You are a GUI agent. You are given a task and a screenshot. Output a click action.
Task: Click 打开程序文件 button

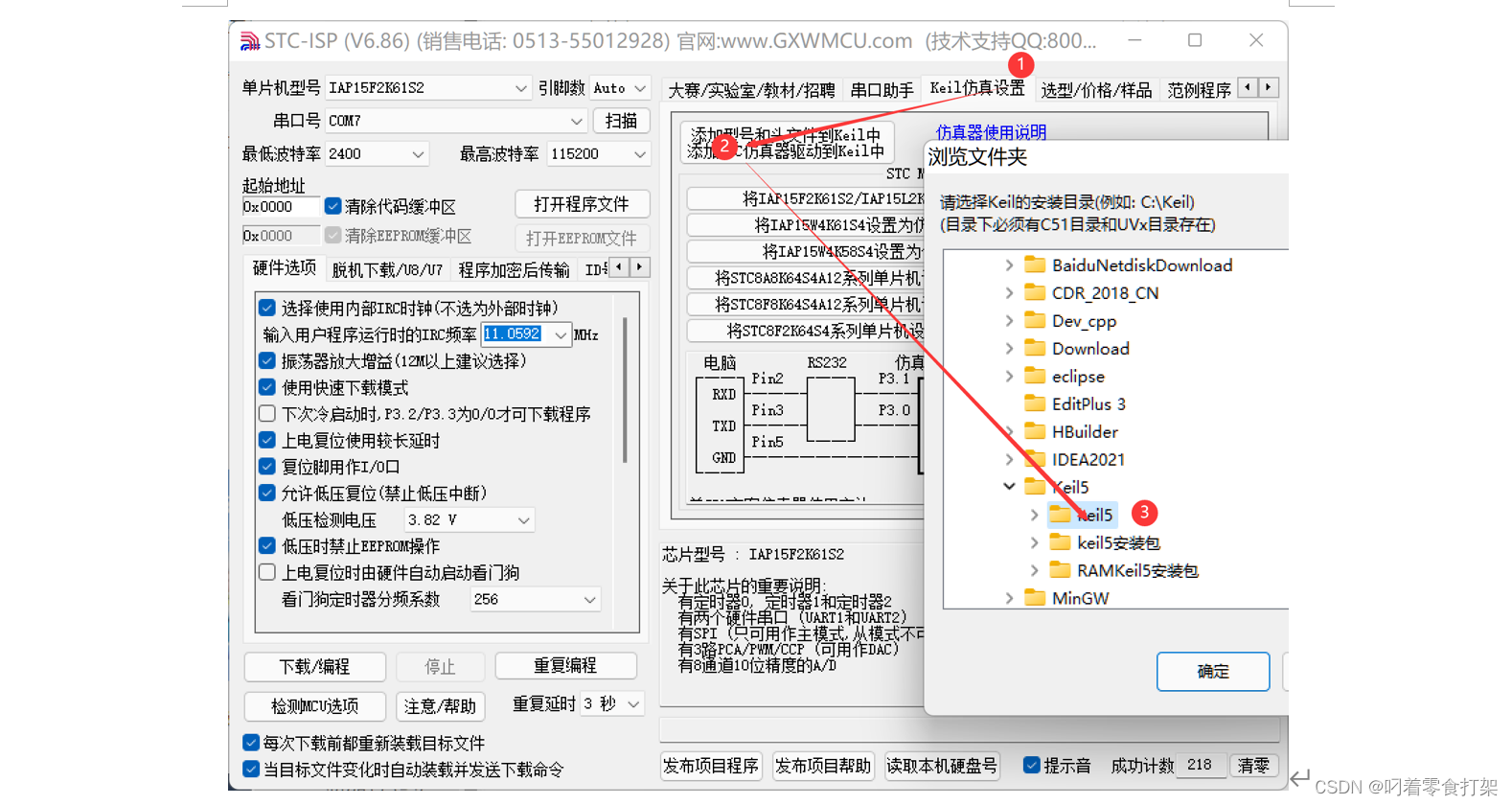[582, 204]
